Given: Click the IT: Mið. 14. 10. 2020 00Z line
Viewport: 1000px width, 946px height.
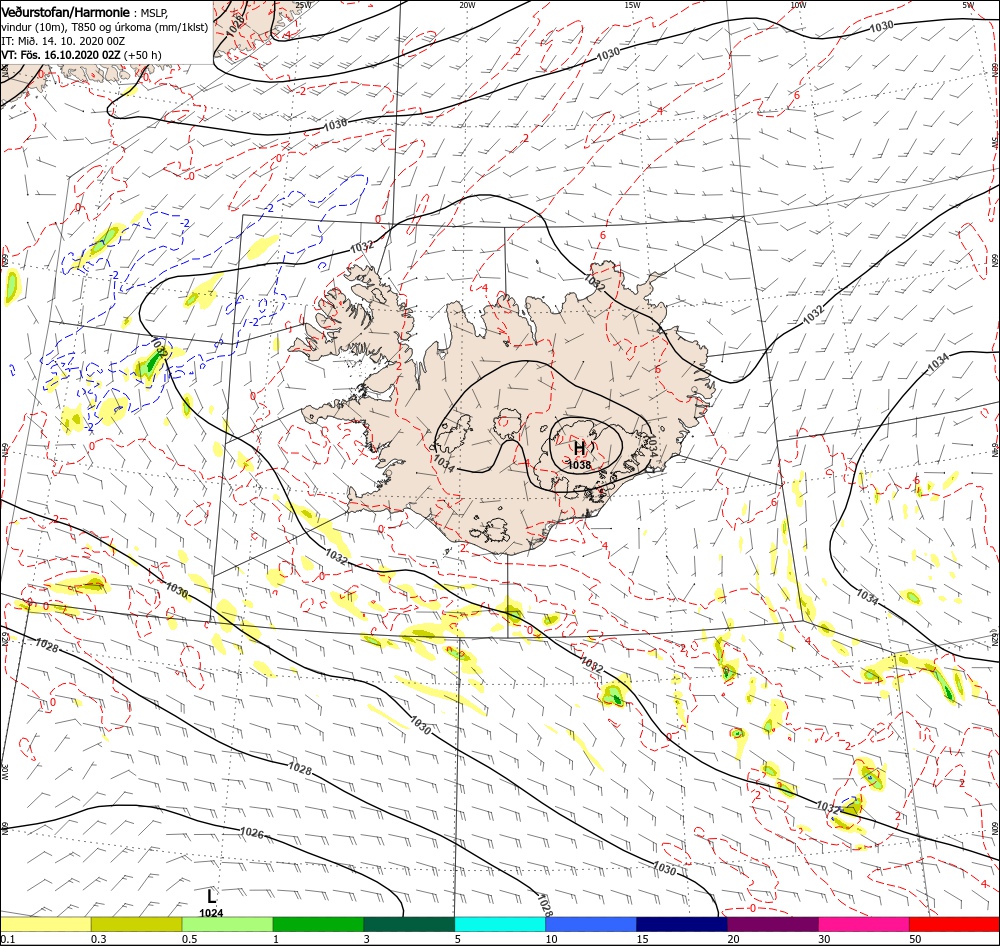Looking at the screenshot, I should pos(63,41).
